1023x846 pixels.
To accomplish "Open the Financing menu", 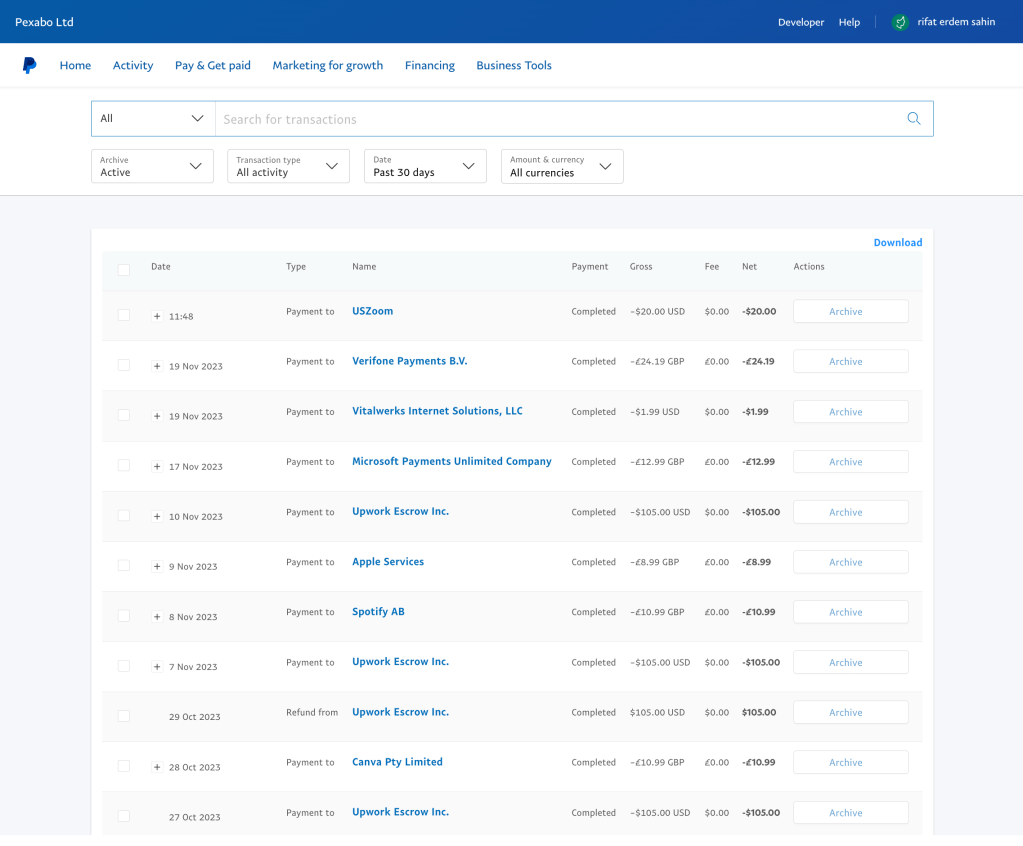I will click(x=430, y=65).
